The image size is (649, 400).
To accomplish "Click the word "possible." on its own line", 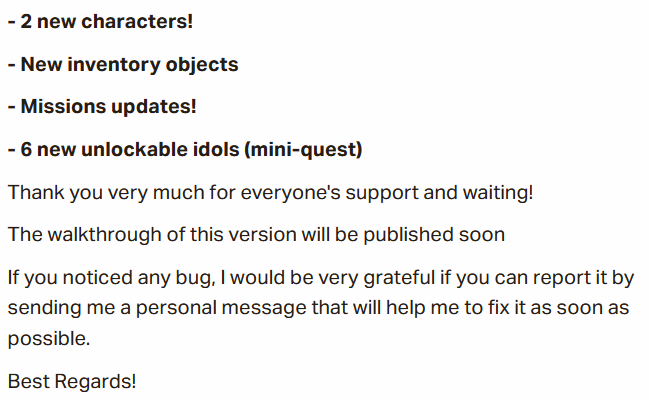I will coord(49,339).
